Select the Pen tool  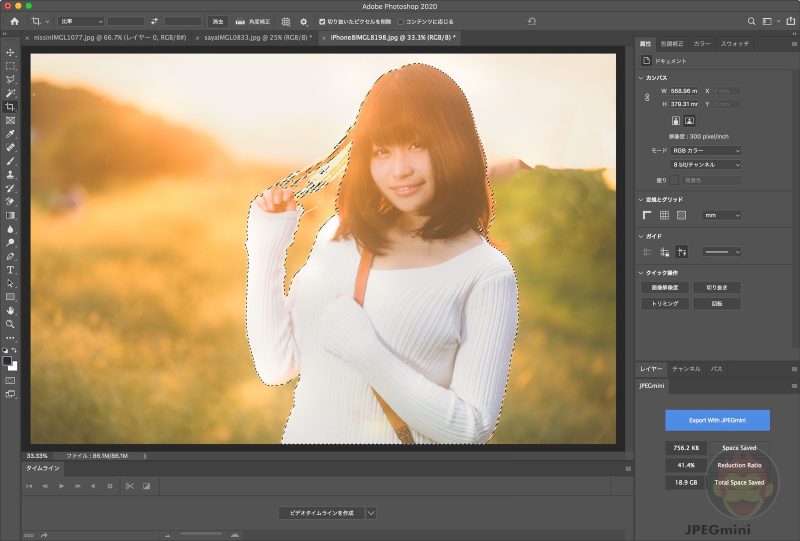tap(10, 256)
